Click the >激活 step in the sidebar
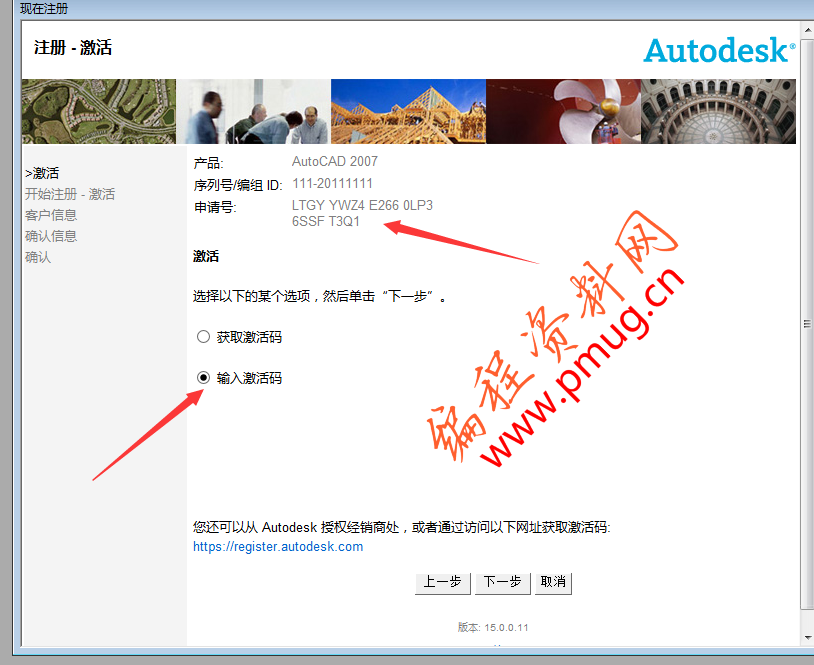814x665 pixels. 42,173
